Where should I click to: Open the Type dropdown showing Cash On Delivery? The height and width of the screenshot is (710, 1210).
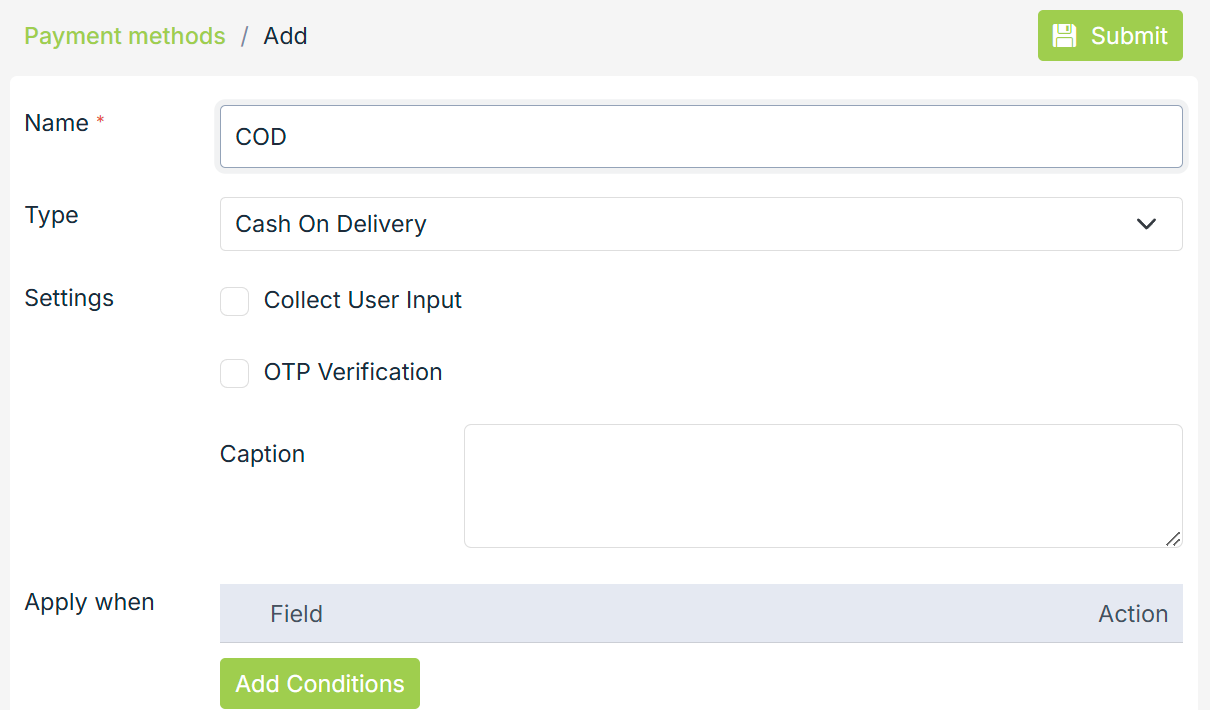click(680, 224)
